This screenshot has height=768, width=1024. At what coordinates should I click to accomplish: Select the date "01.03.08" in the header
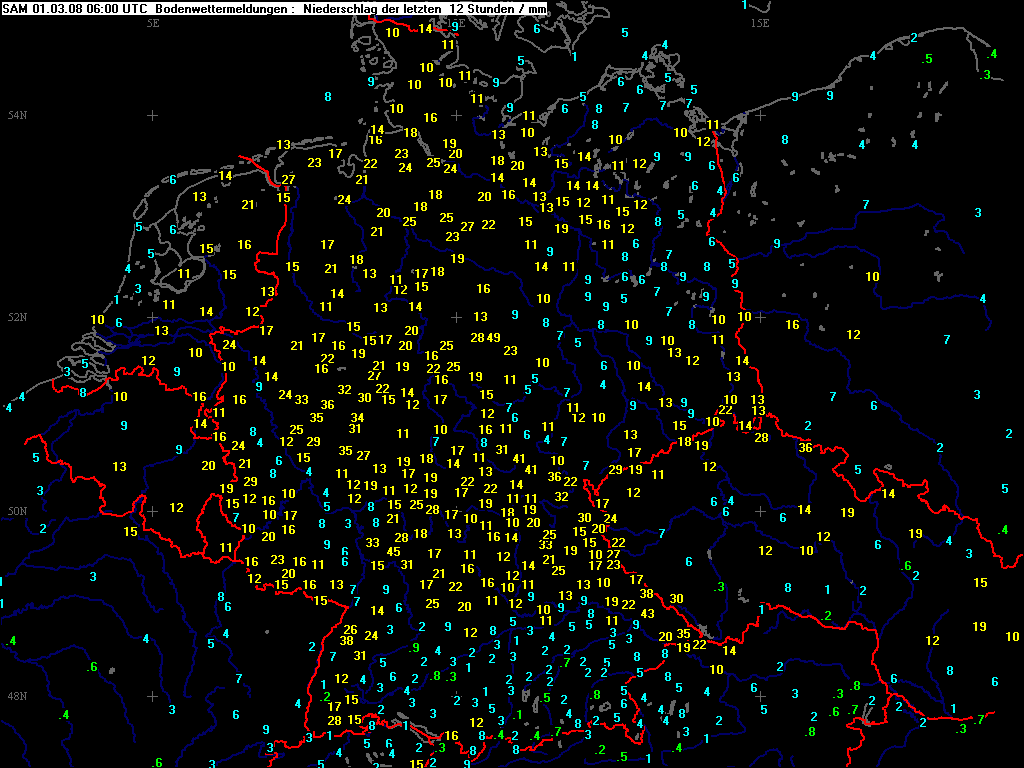[x=57, y=9]
